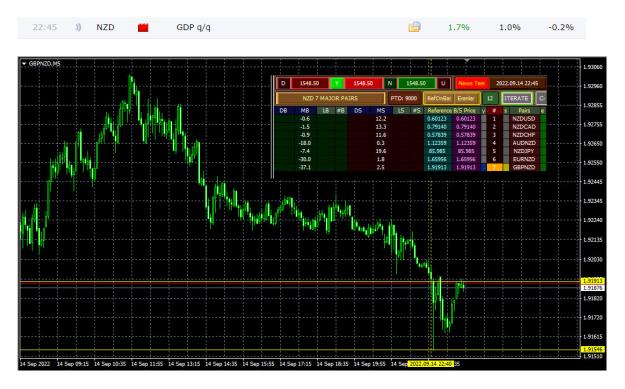
Task: Click the white 1.91876 current price label
Action: [593, 287]
